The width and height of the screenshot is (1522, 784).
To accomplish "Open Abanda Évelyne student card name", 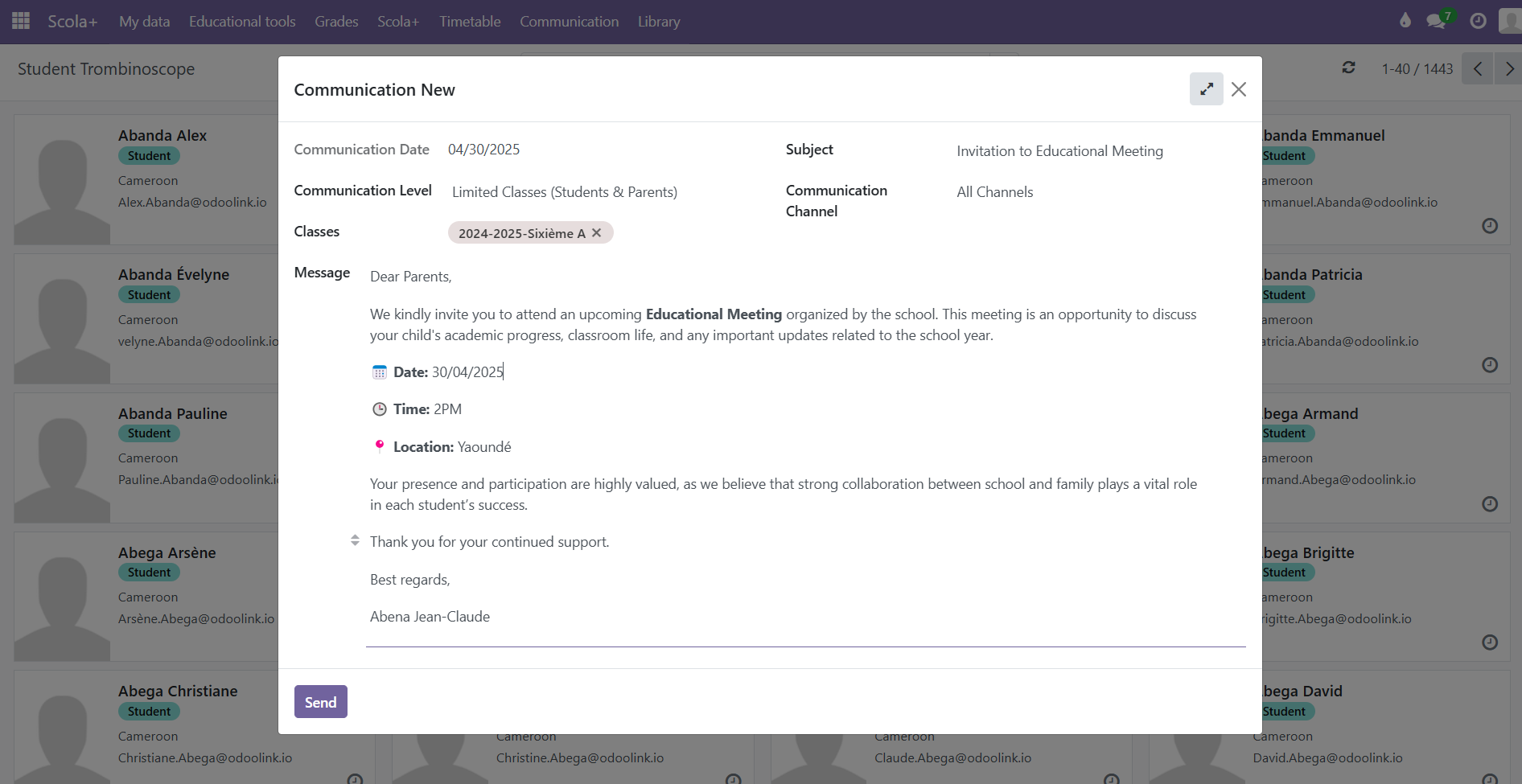I will click(x=174, y=275).
